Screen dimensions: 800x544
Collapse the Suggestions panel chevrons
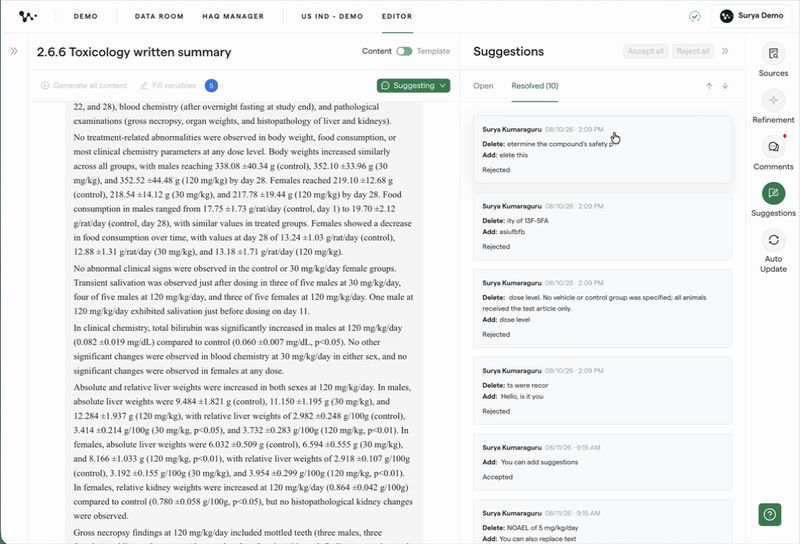(725, 51)
